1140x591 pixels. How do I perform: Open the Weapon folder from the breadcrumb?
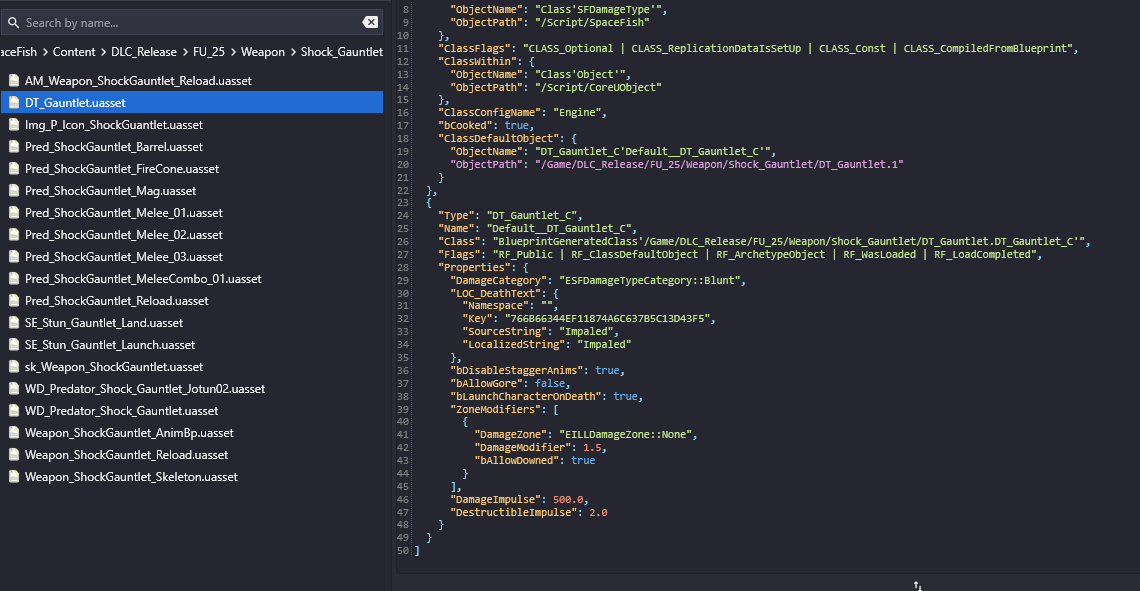(263, 52)
